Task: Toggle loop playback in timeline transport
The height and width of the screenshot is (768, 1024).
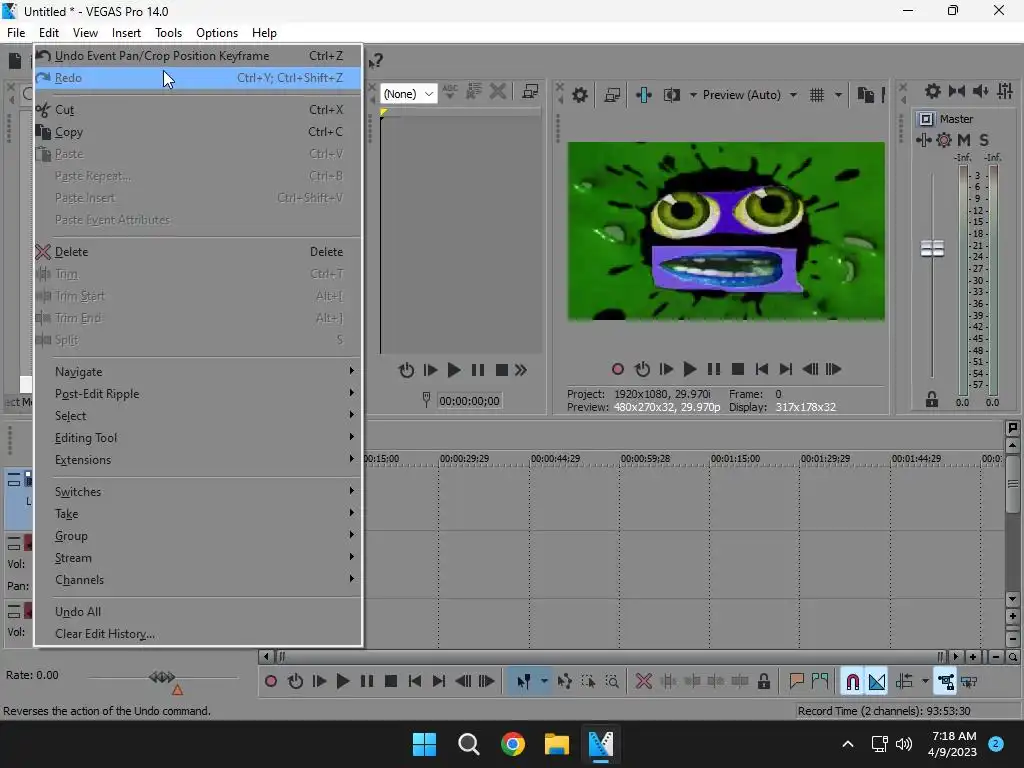Action: (295, 682)
